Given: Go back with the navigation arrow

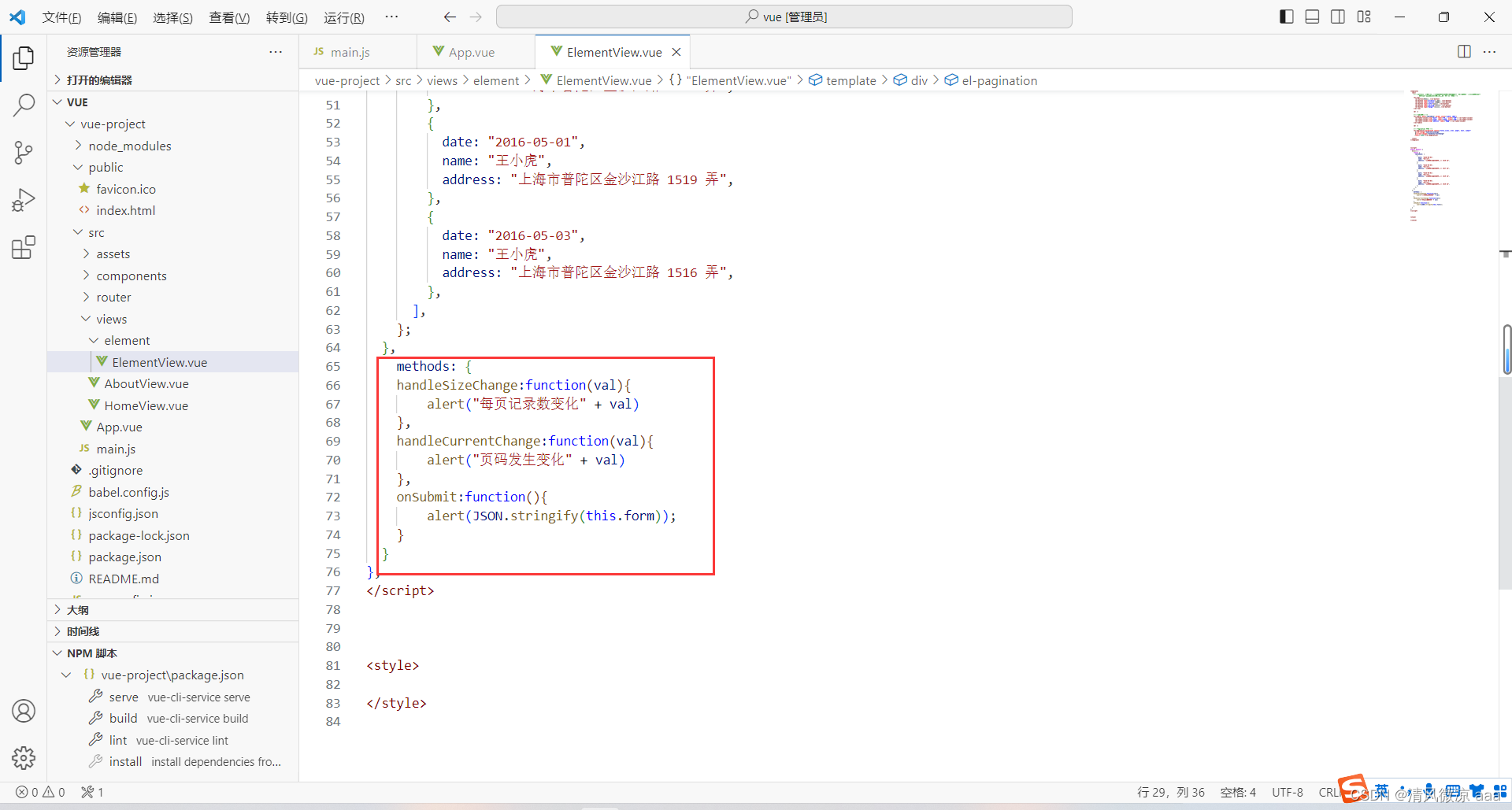Looking at the screenshot, I should tap(450, 17).
